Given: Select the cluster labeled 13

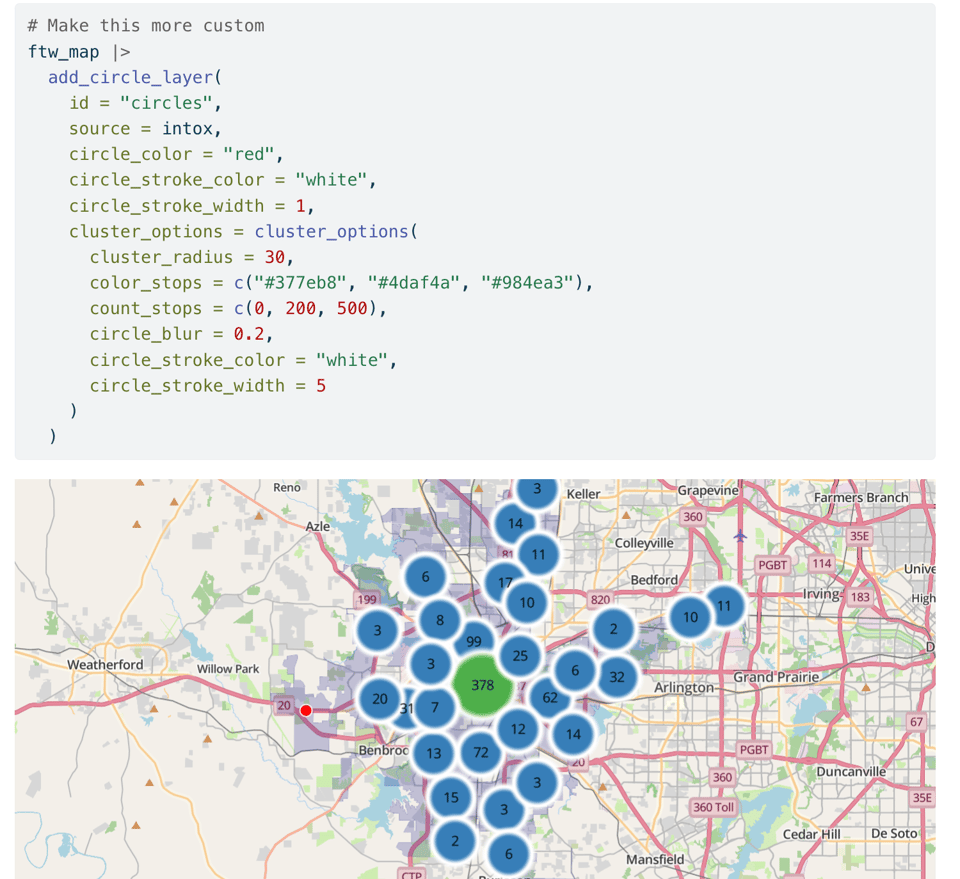Looking at the screenshot, I should (433, 753).
